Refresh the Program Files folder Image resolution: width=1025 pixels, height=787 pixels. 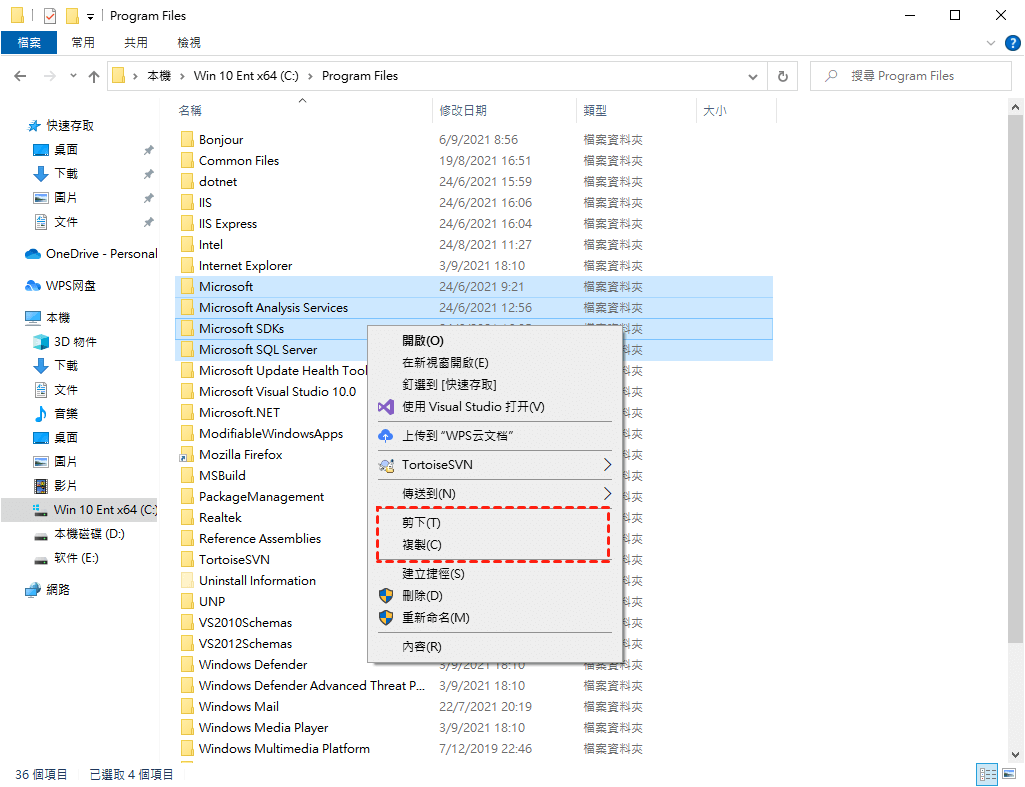click(x=782, y=76)
